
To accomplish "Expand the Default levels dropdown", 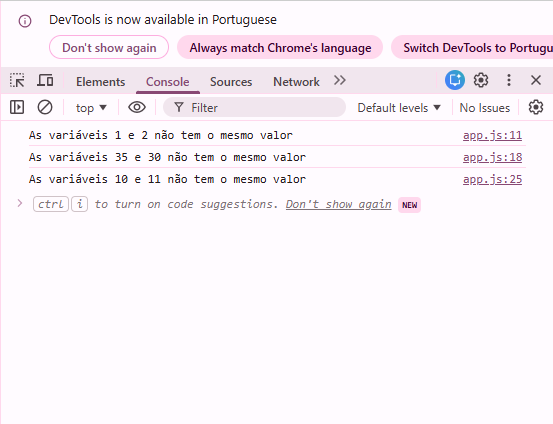I will [399, 108].
